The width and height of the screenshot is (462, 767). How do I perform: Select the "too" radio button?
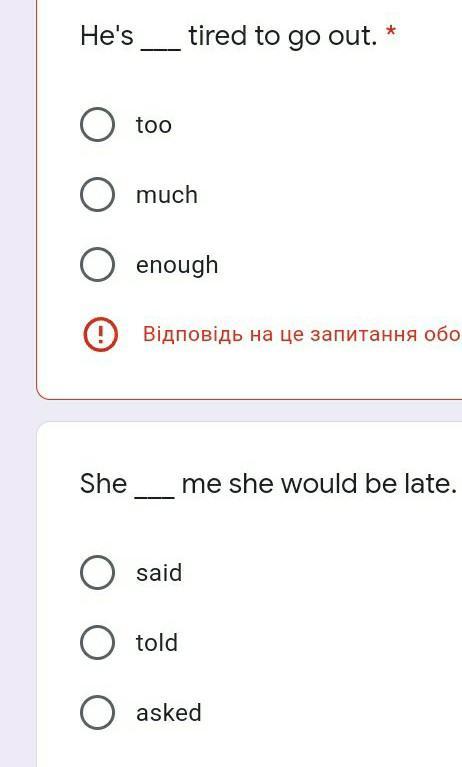pos(97,125)
